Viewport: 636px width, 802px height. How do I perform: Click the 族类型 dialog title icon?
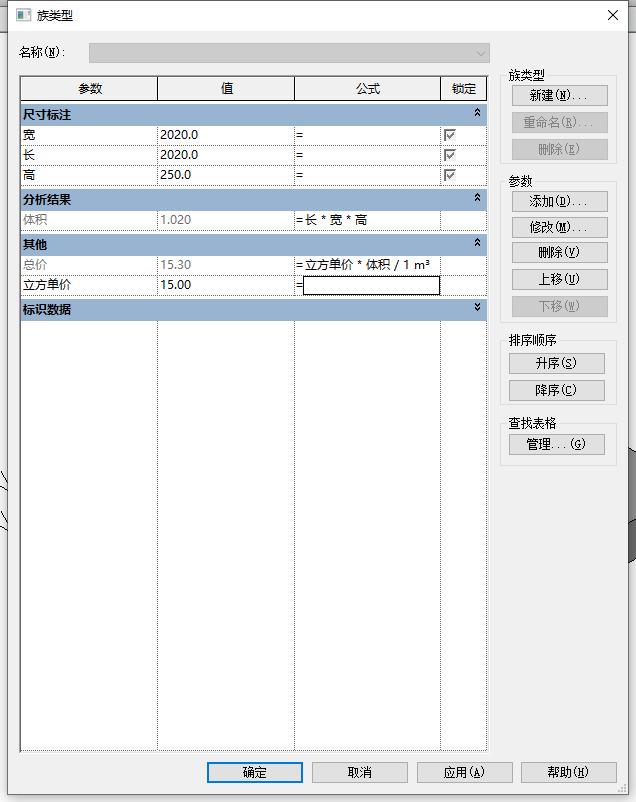[x=24, y=15]
